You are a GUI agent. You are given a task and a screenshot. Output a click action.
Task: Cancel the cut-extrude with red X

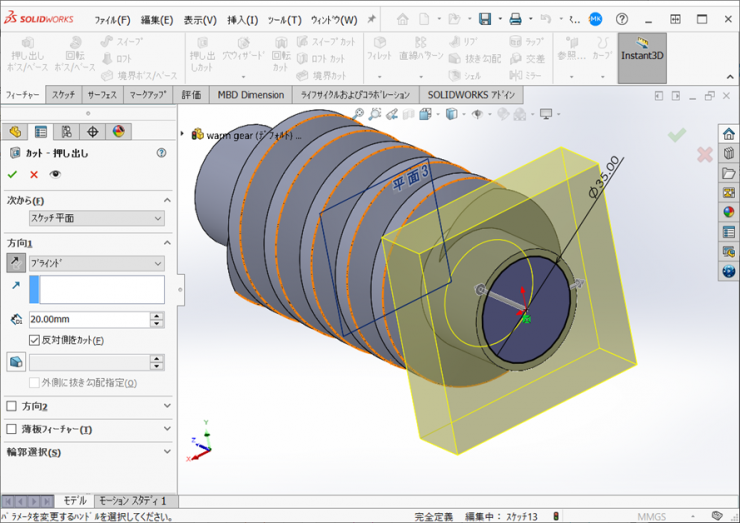(34, 175)
